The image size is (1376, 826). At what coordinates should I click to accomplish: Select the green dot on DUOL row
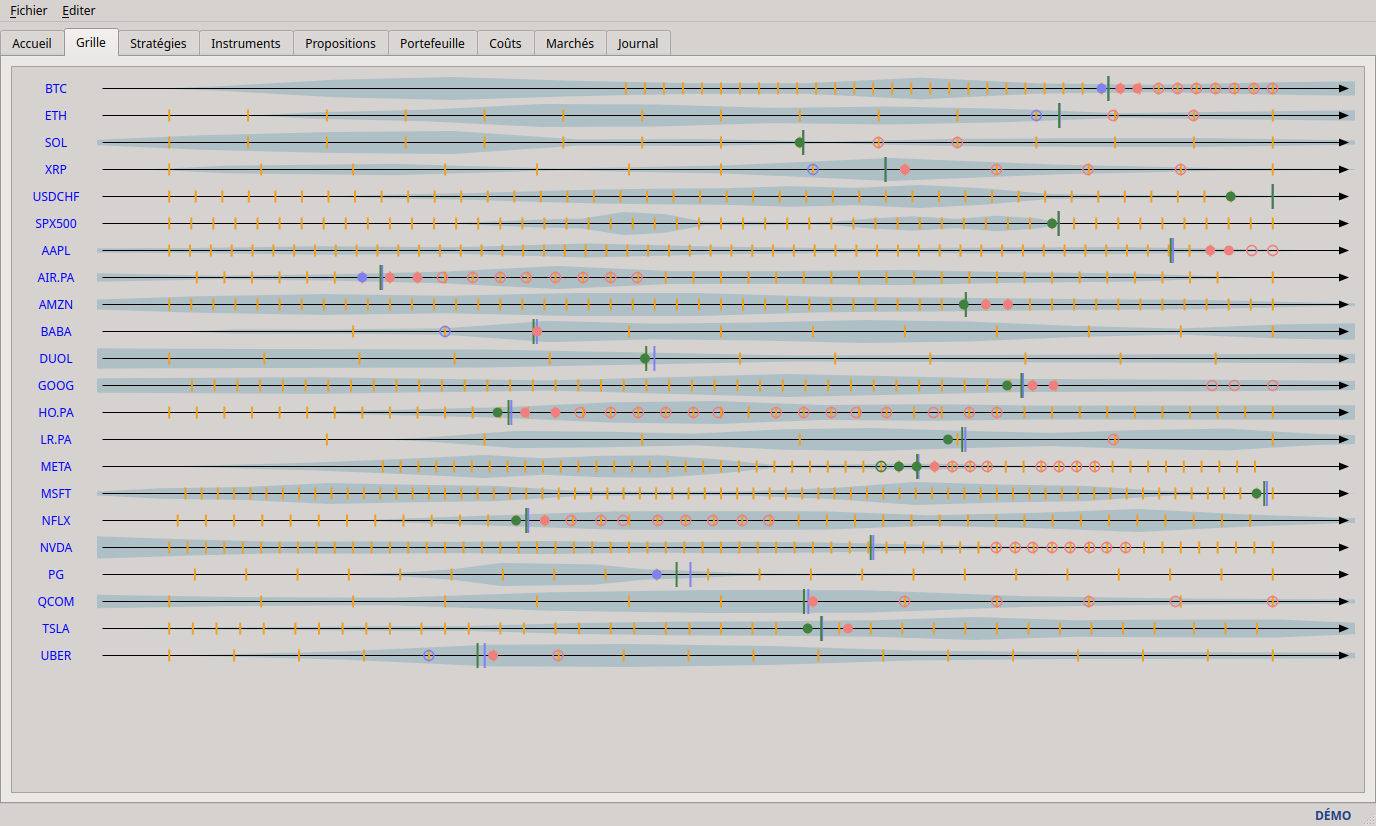pos(645,358)
